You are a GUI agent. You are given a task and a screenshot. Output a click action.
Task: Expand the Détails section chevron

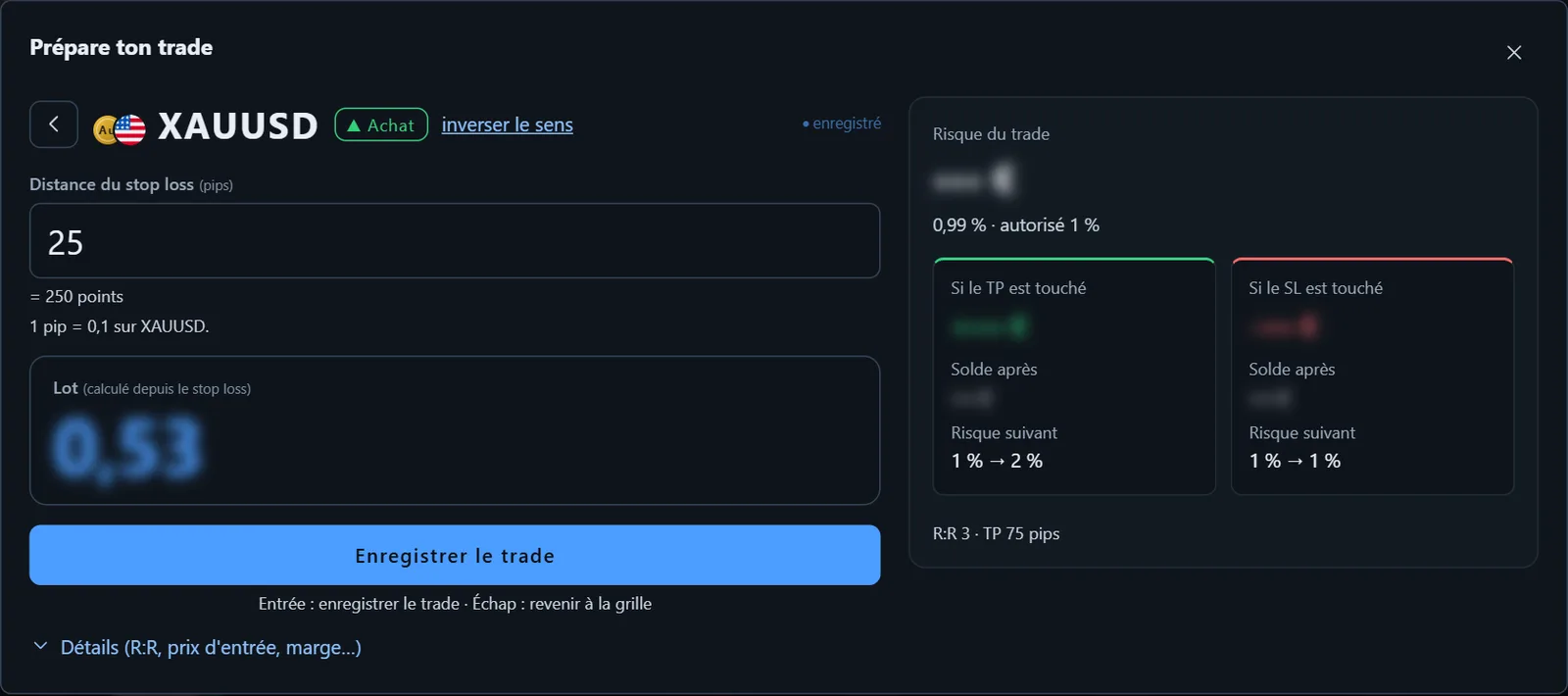pyautogui.click(x=40, y=646)
